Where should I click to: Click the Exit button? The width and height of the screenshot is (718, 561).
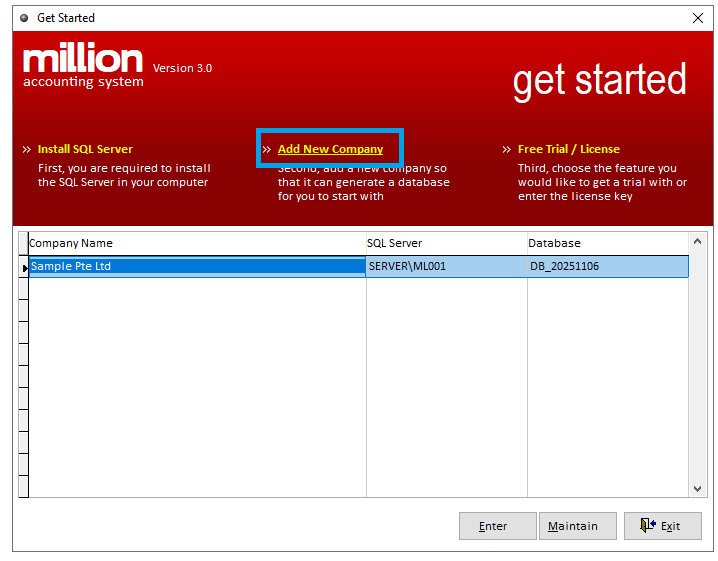coord(663,526)
